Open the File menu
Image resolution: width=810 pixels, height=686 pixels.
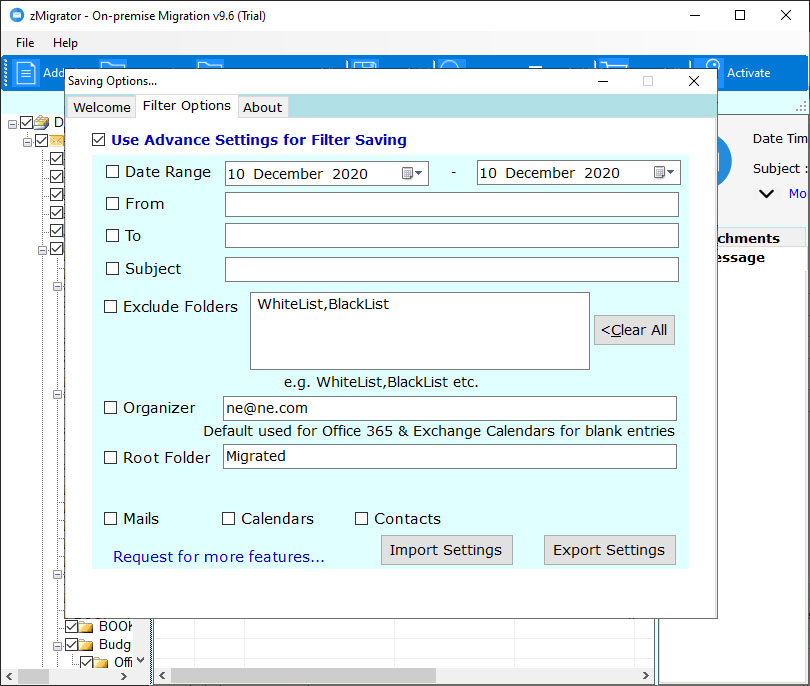[25, 43]
